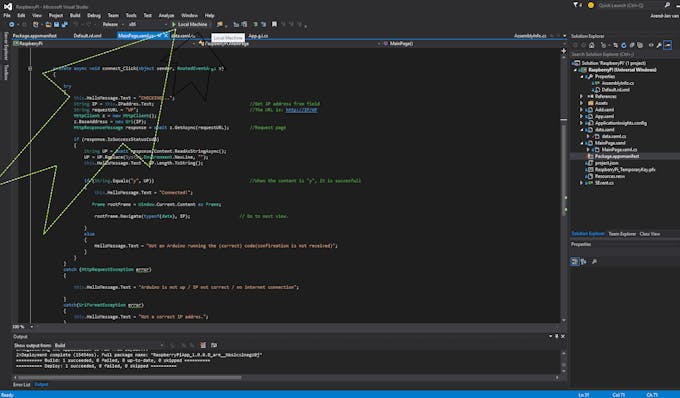The height and width of the screenshot is (398, 680).
Task: Open the Team menu
Action: click(x=113, y=15)
